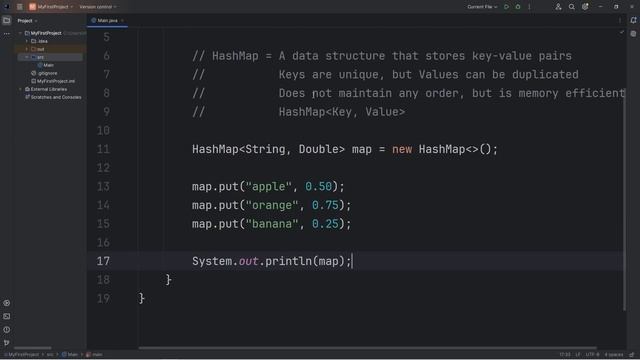This screenshot has height=360, width=640.
Task: Place cursor on 'System.out.println(map);' line
Action: click(x=271, y=261)
